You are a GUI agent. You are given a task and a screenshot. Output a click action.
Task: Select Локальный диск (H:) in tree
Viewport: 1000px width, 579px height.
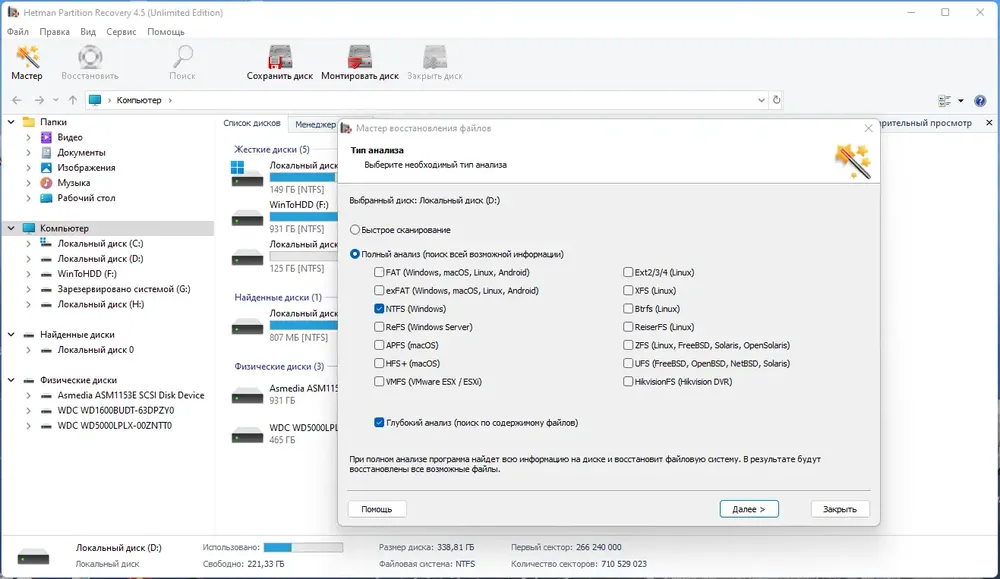(101, 304)
